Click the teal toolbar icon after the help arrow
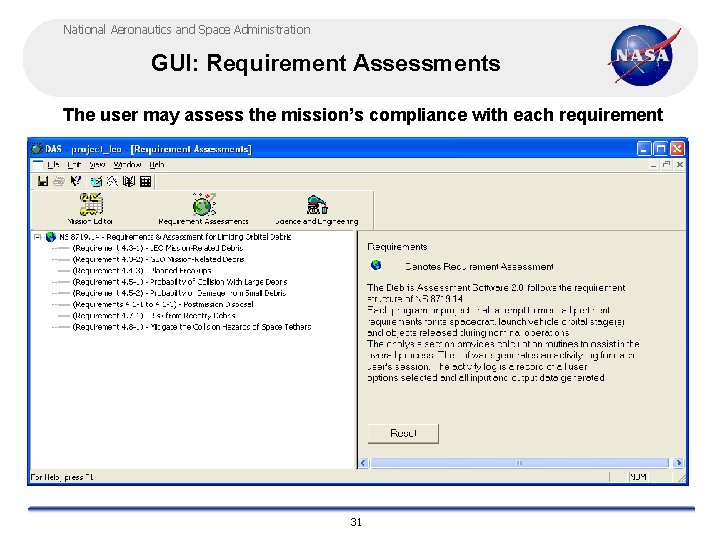720x540 pixels. 96,181
